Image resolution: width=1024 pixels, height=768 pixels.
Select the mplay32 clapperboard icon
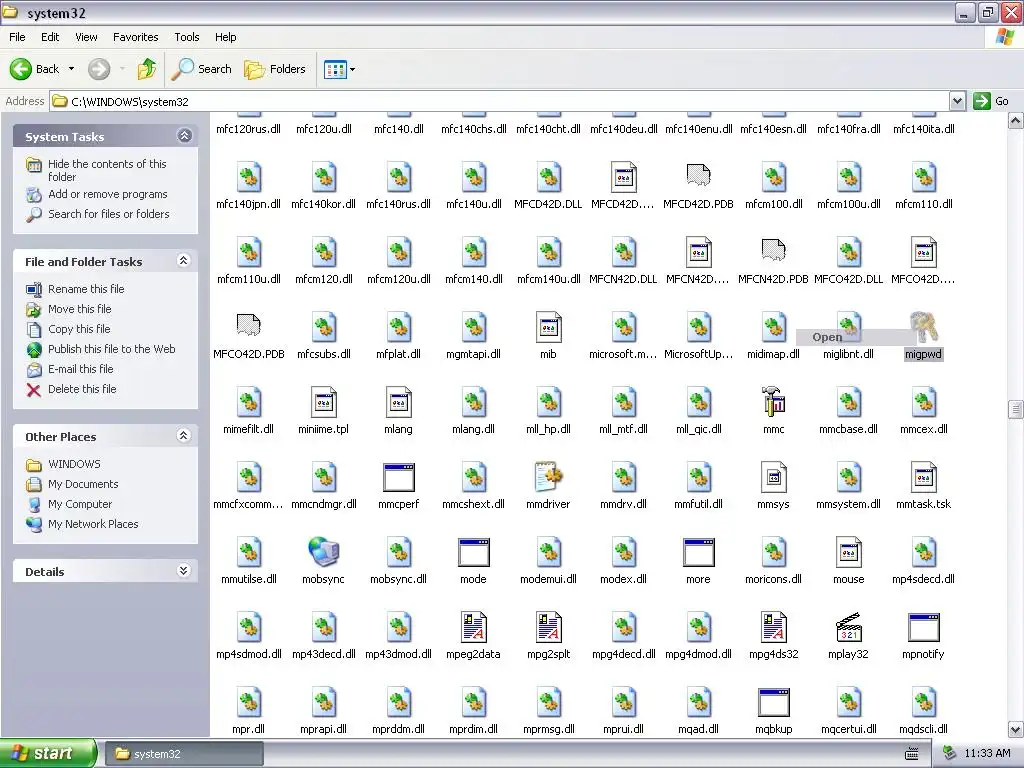[848, 627]
